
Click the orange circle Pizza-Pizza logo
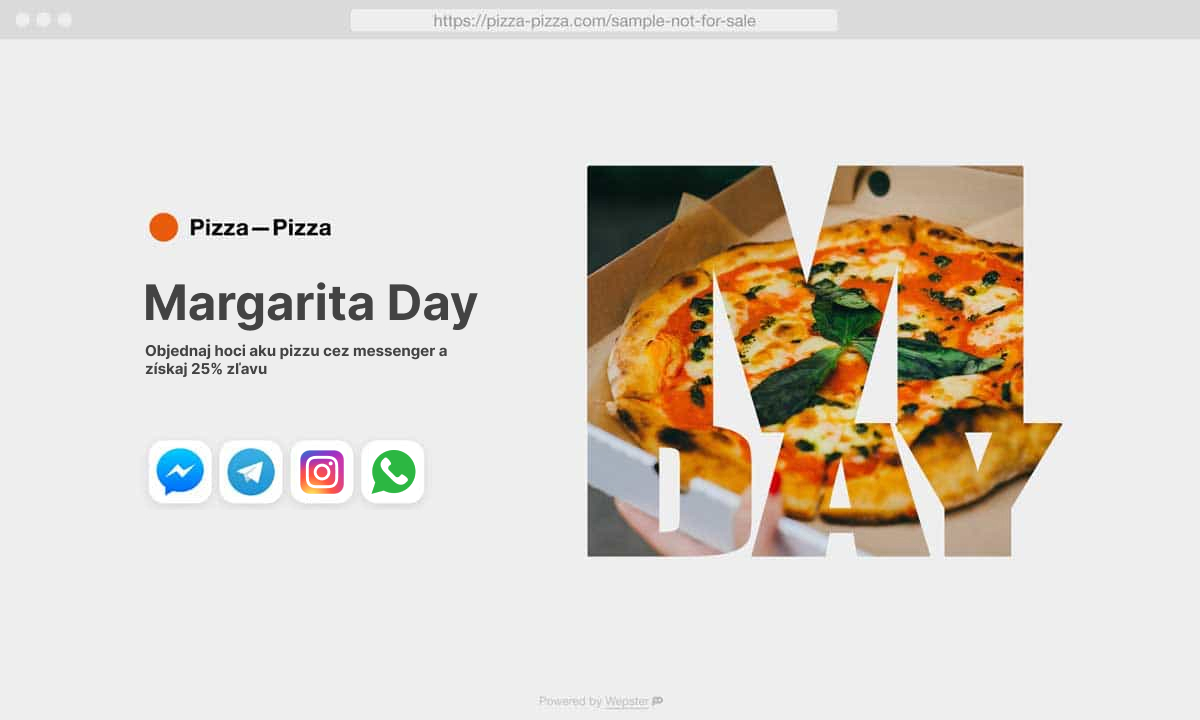pyautogui.click(x=163, y=227)
